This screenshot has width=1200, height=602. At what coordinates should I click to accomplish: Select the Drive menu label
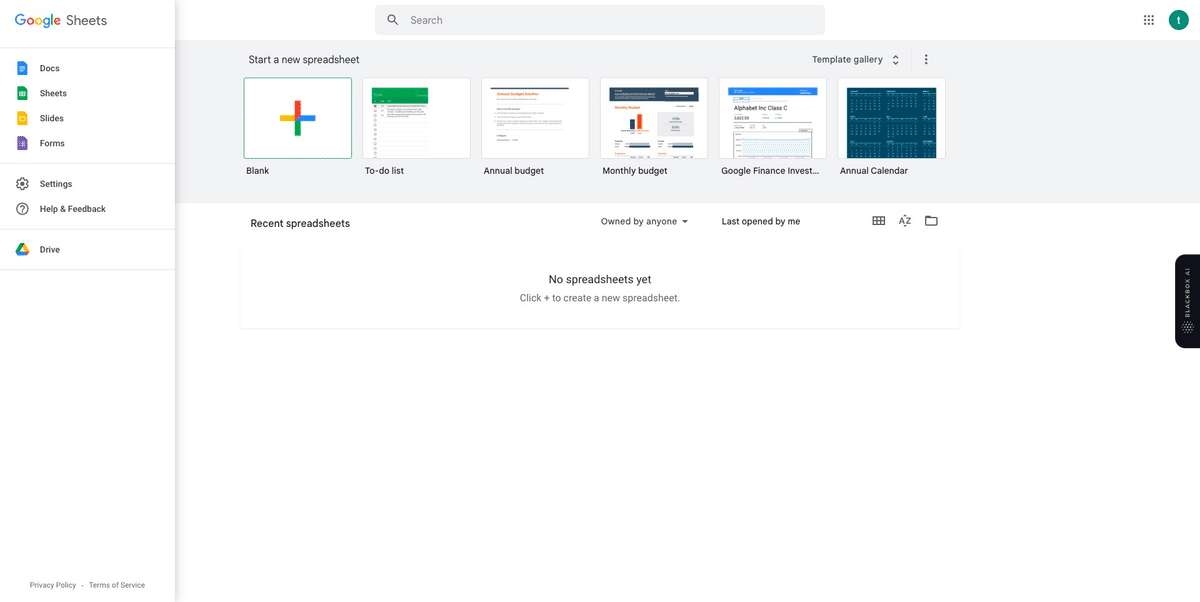[50, 250]
